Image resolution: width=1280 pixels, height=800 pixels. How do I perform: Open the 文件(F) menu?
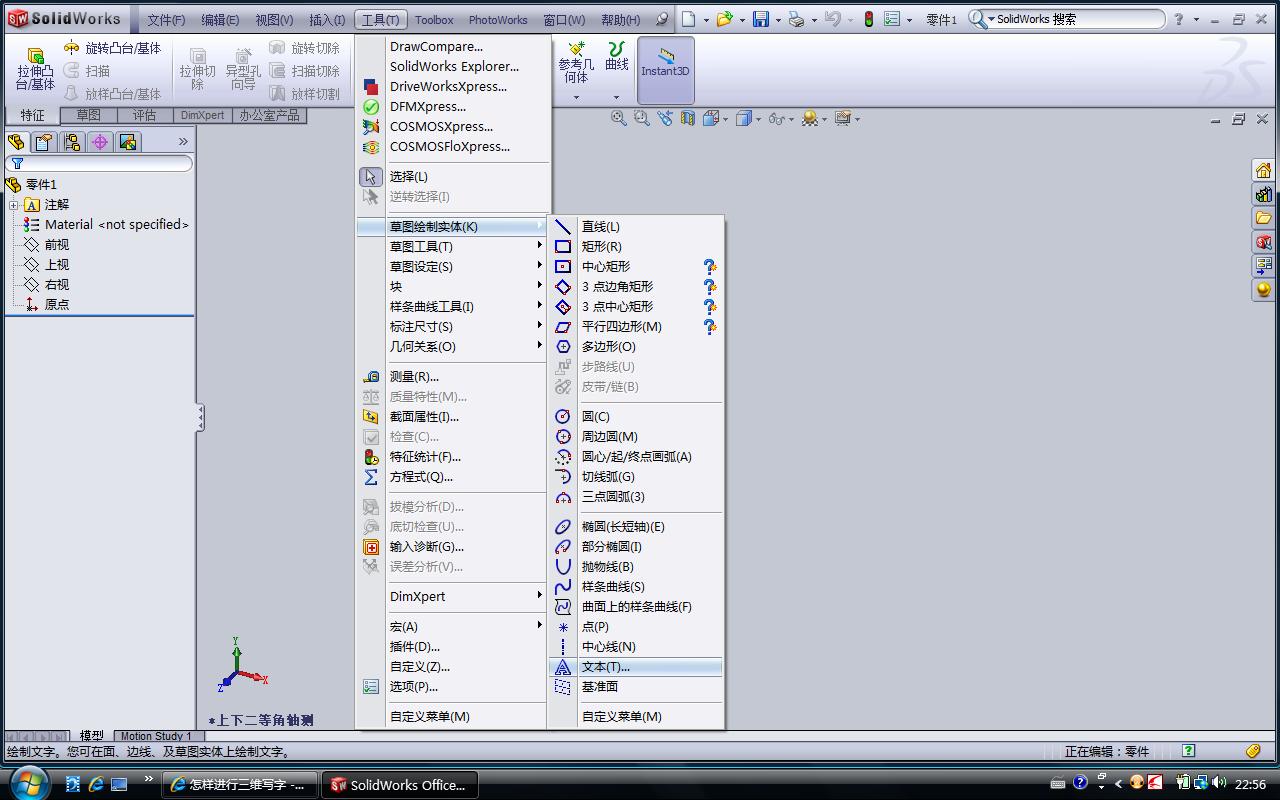(166, 20)
